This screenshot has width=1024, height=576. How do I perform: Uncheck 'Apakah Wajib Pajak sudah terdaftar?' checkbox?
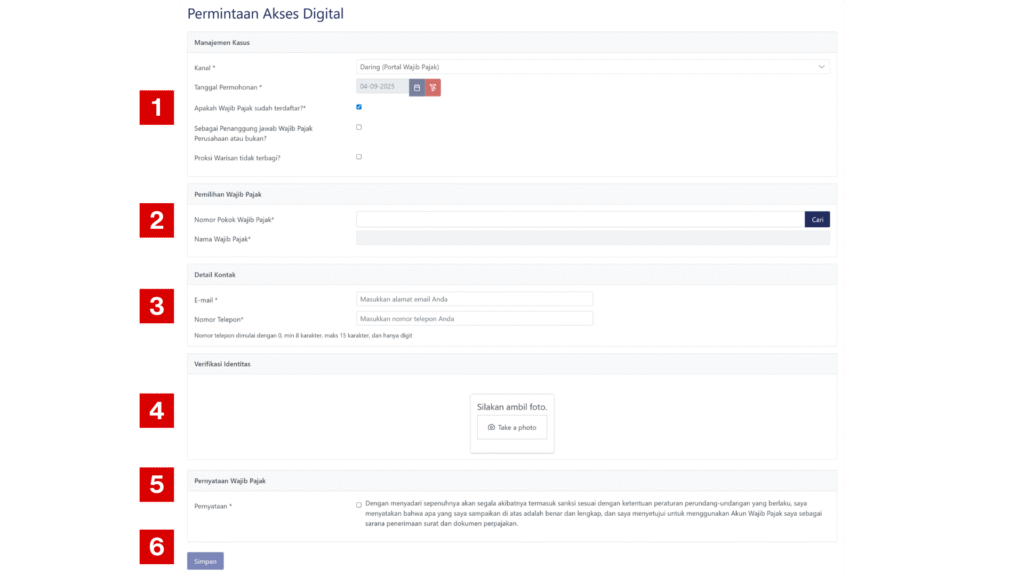click(359, 107)
